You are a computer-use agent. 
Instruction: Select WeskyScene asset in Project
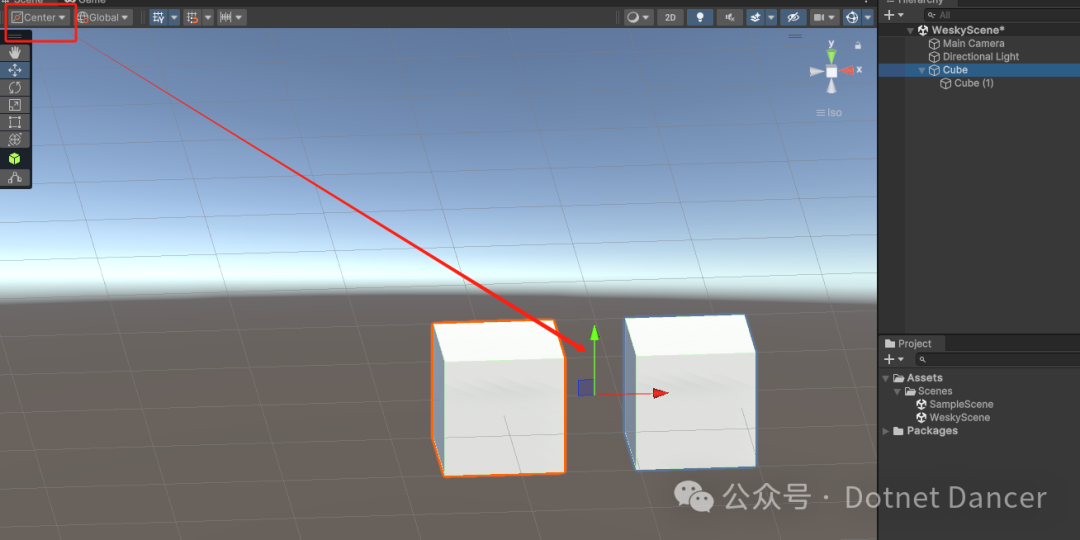959,417
